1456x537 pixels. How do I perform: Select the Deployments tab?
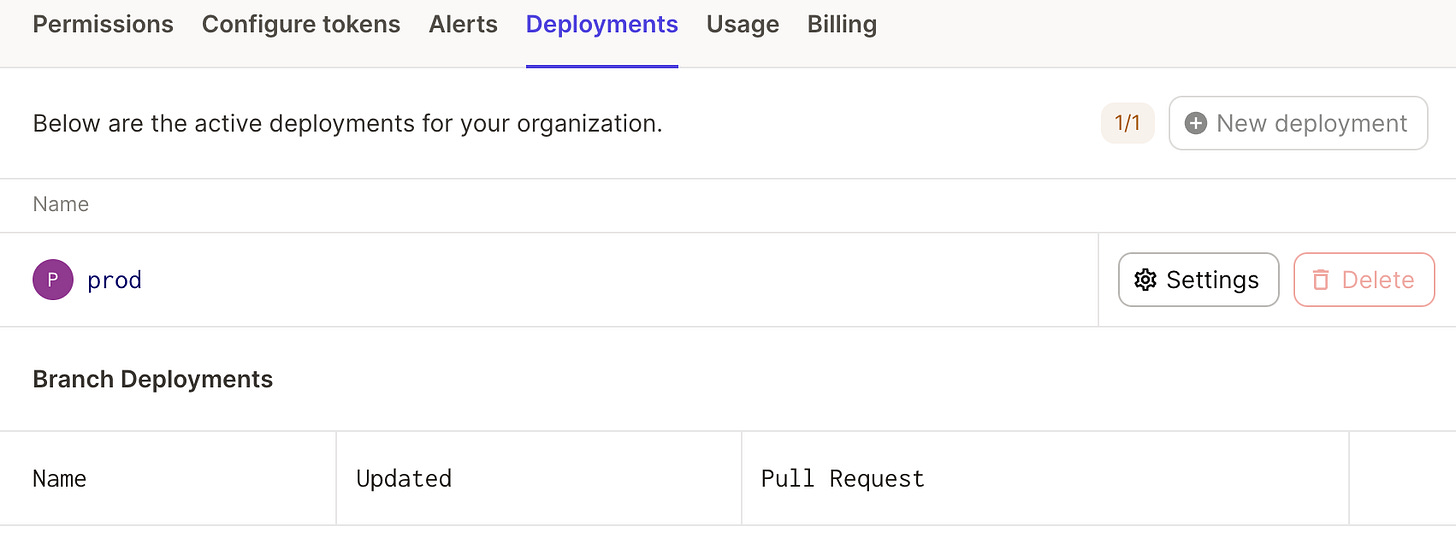(602, 25)
